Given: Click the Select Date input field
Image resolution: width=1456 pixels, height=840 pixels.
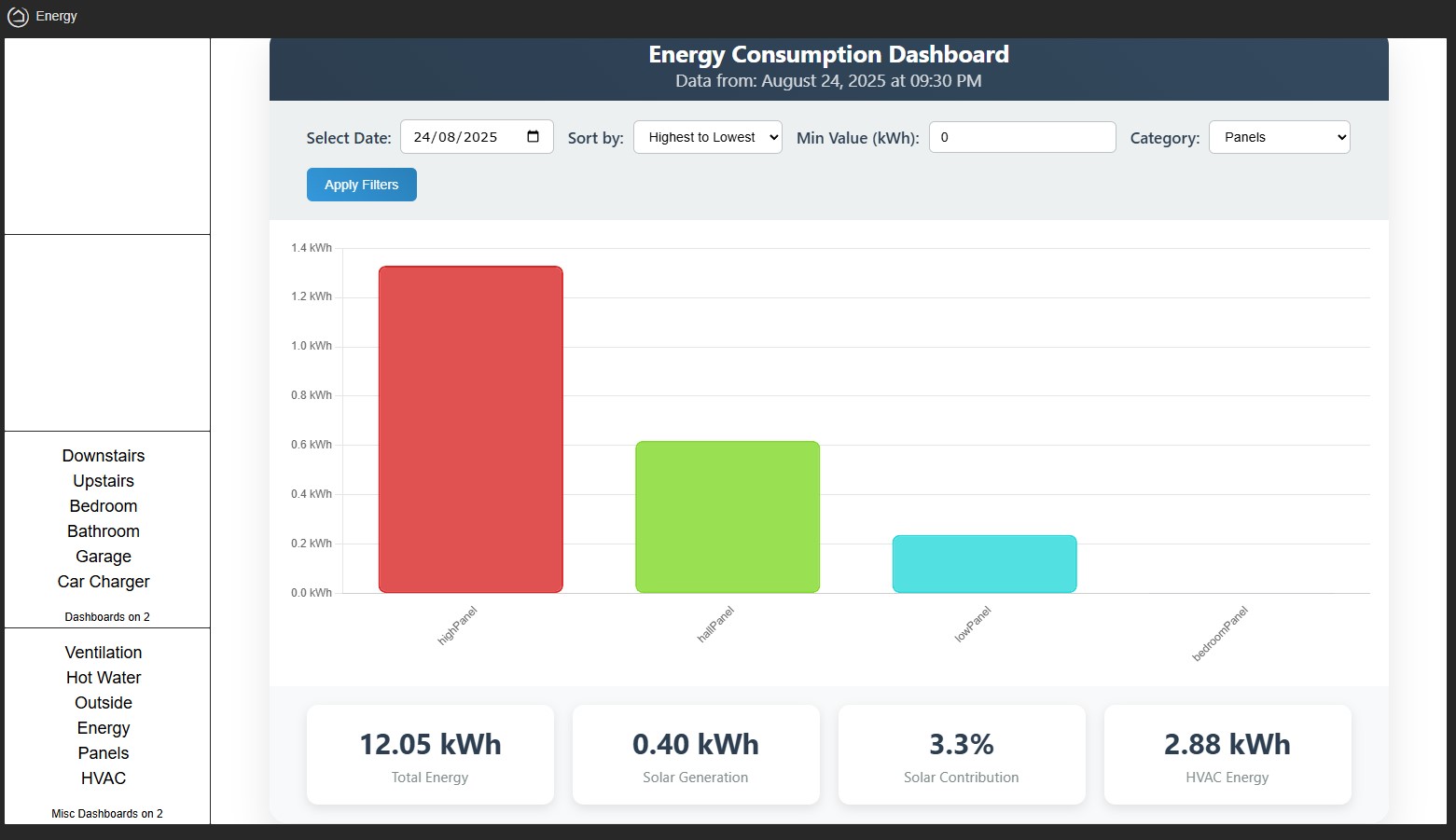Looking at the screenshot, I should (462, 137).
